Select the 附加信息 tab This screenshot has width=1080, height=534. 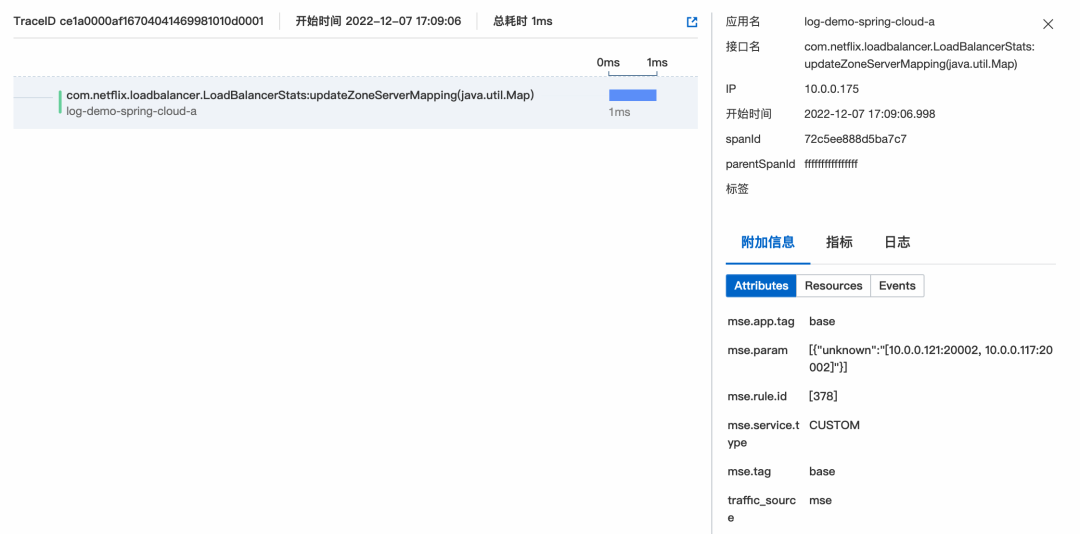[768, 242]
